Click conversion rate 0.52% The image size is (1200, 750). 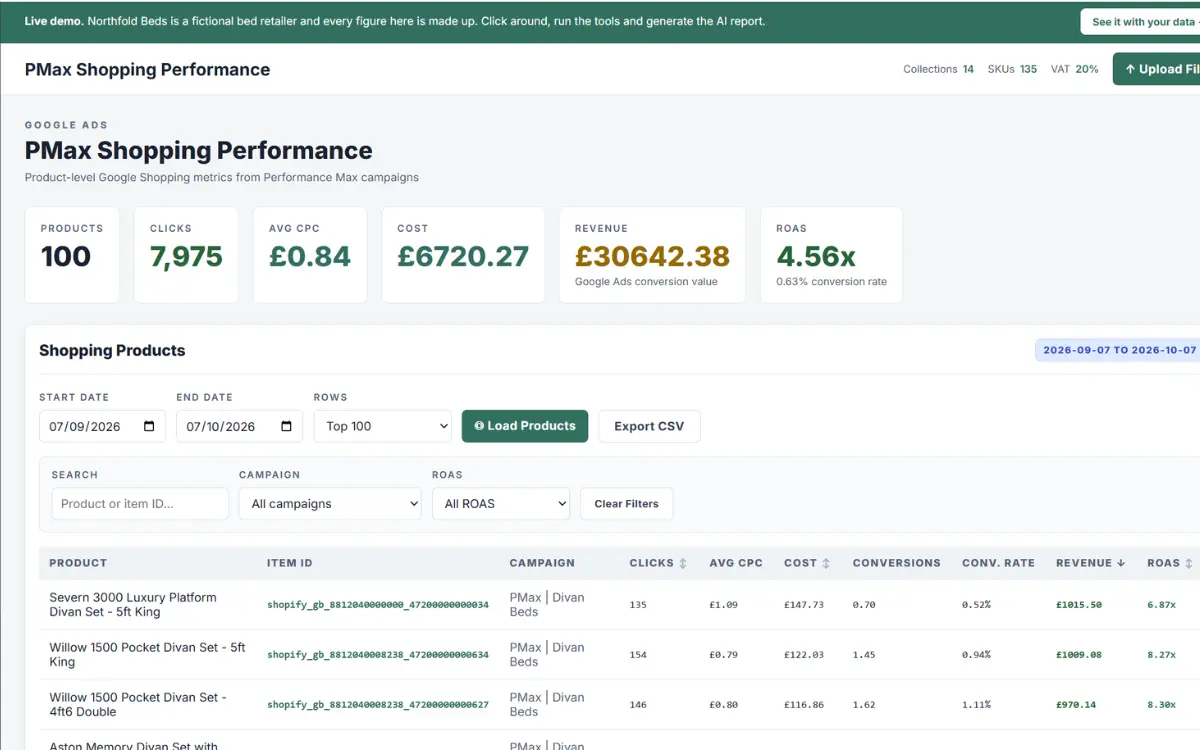(976, 605)
